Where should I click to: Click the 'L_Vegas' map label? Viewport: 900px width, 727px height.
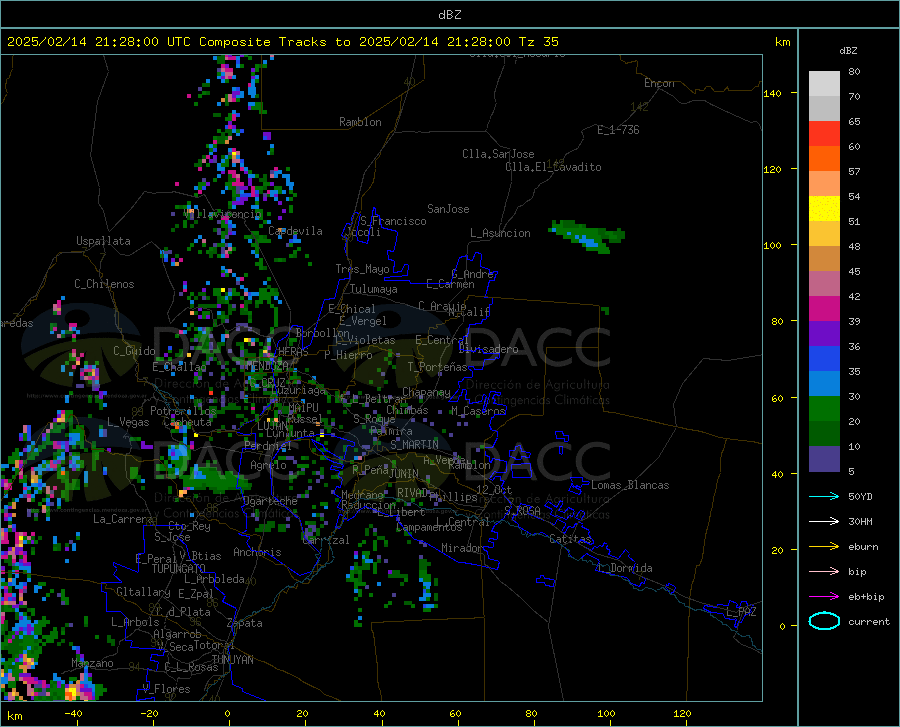128,422
